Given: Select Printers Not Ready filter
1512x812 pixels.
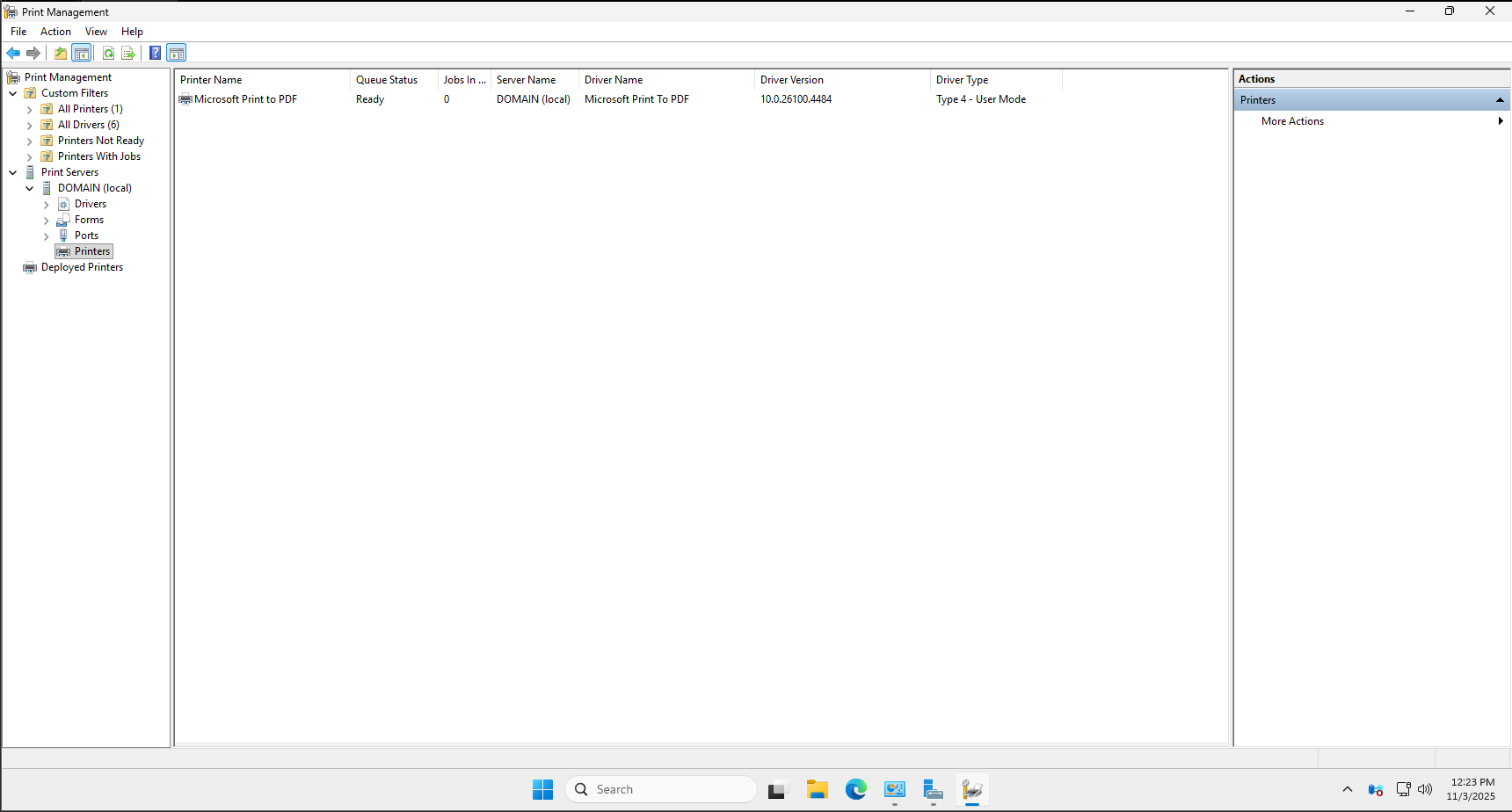Looking at the screenshot, I should 100,141.
